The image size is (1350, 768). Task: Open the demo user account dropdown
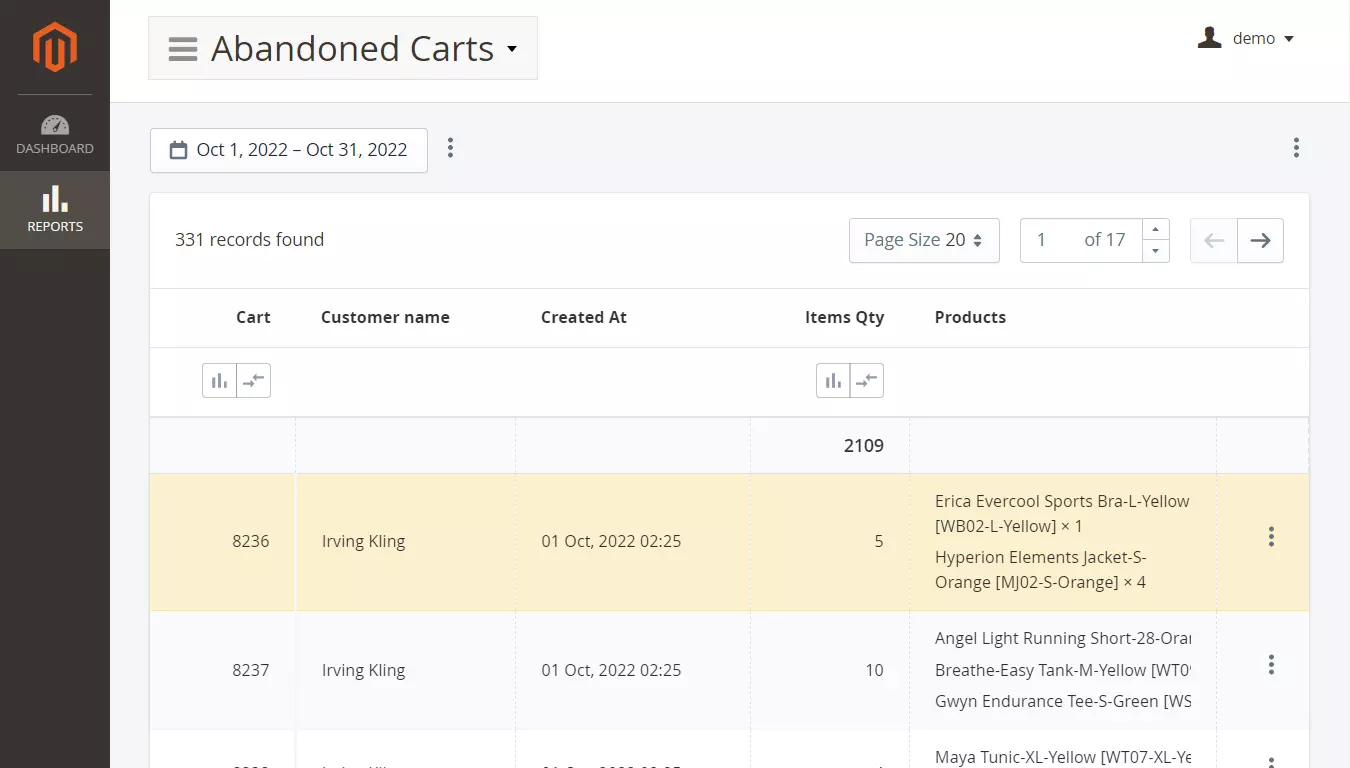click(1246, 38)
